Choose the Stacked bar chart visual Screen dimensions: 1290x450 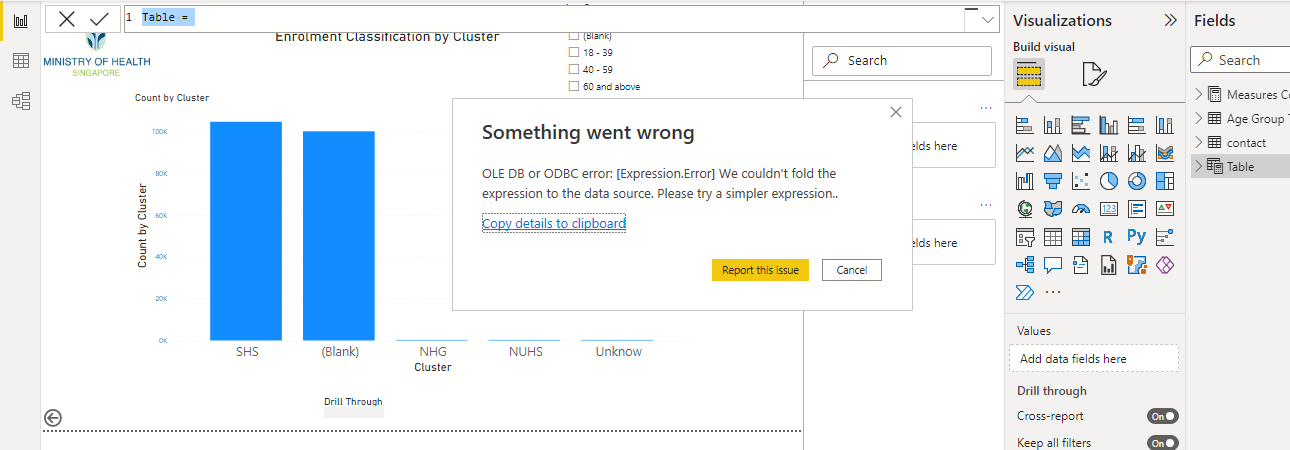point(1024,125)
